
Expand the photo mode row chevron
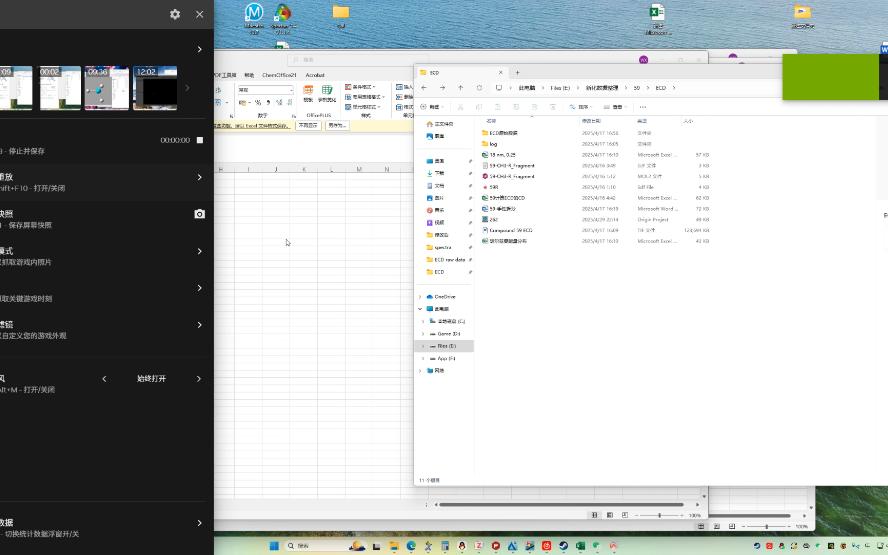pos(199,251)
